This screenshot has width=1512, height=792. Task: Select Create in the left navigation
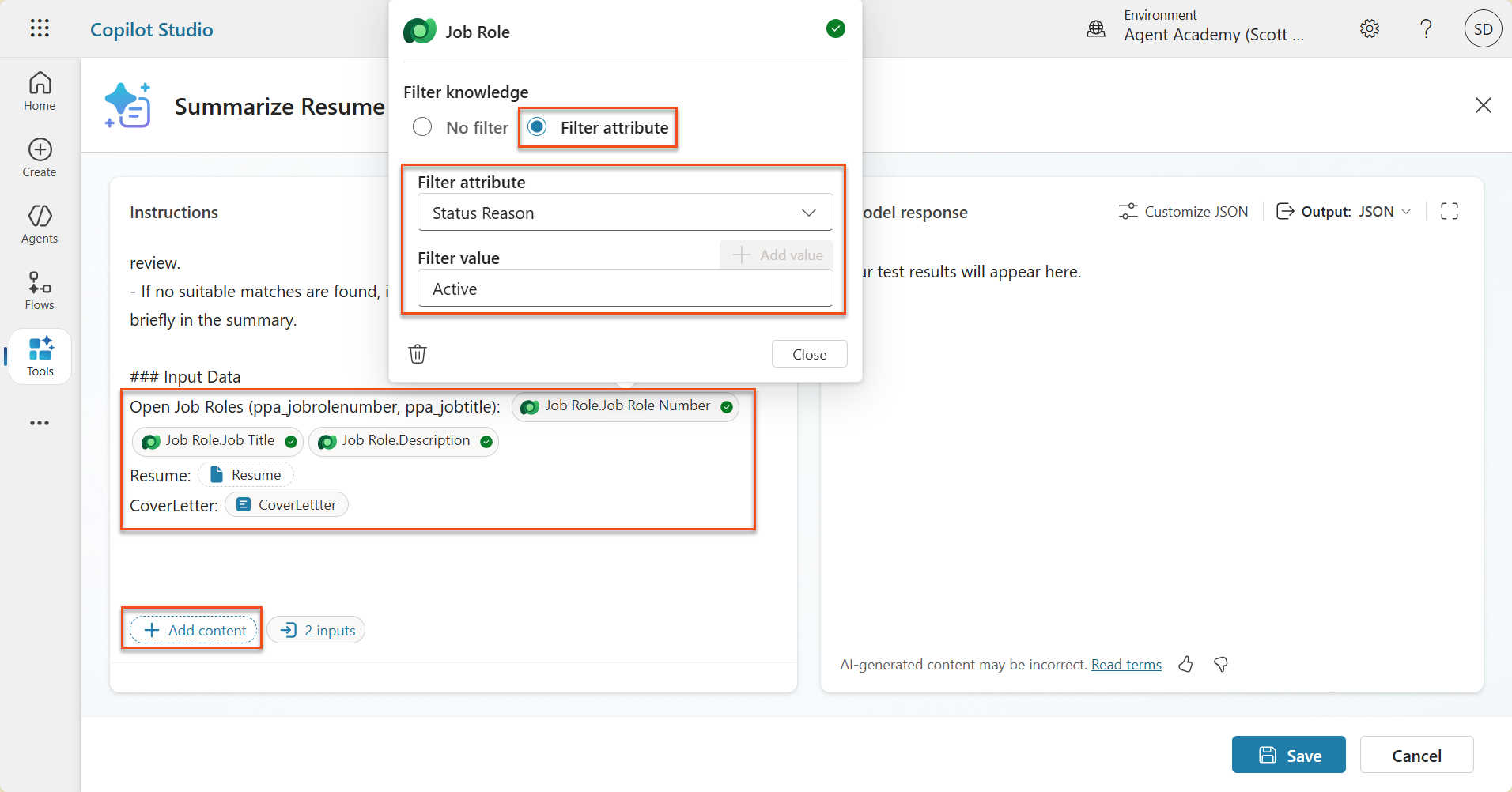click(x=39, y=157)
